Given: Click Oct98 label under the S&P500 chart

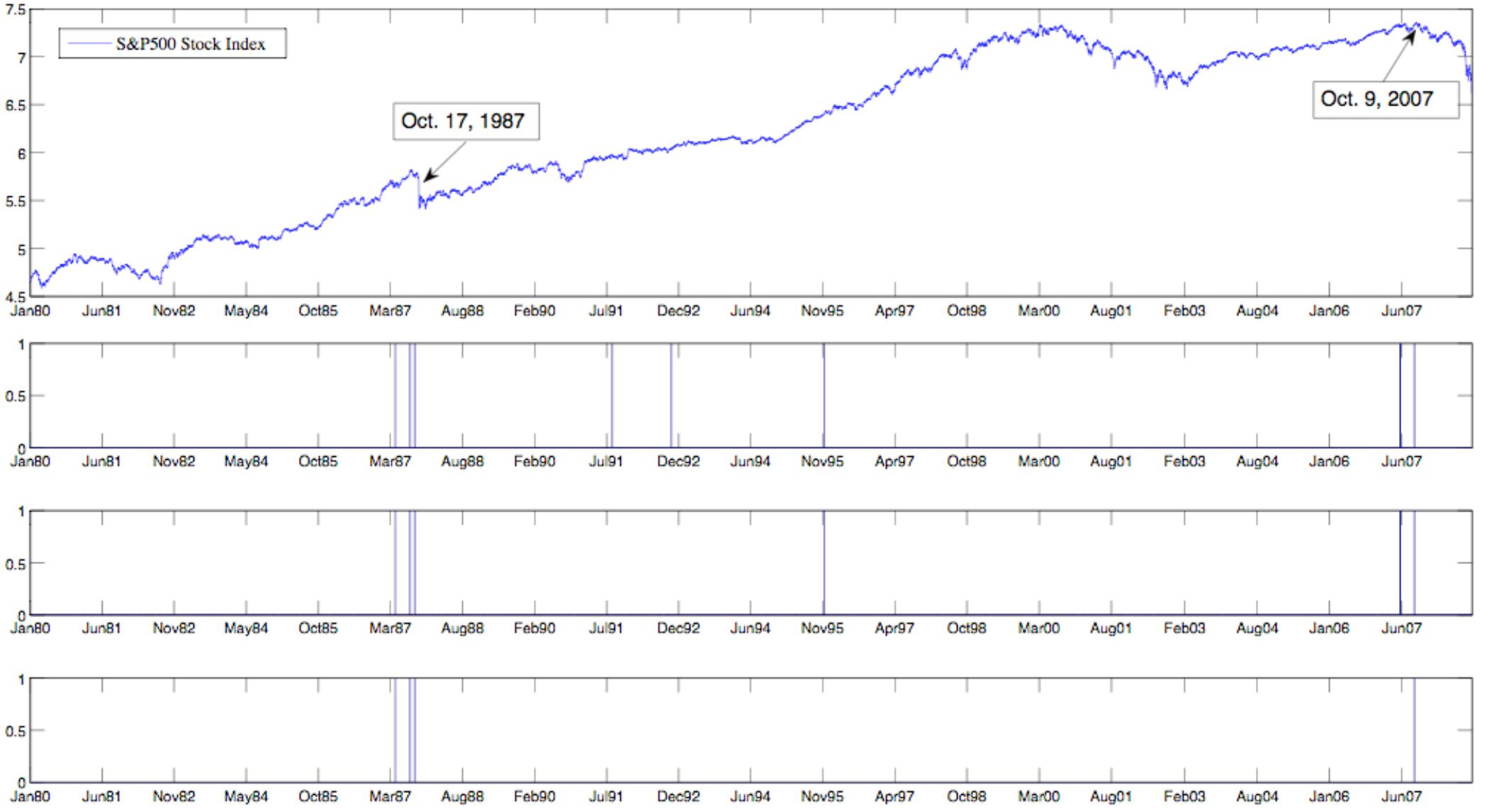Looking at the screenshot, I should [967, 310].
